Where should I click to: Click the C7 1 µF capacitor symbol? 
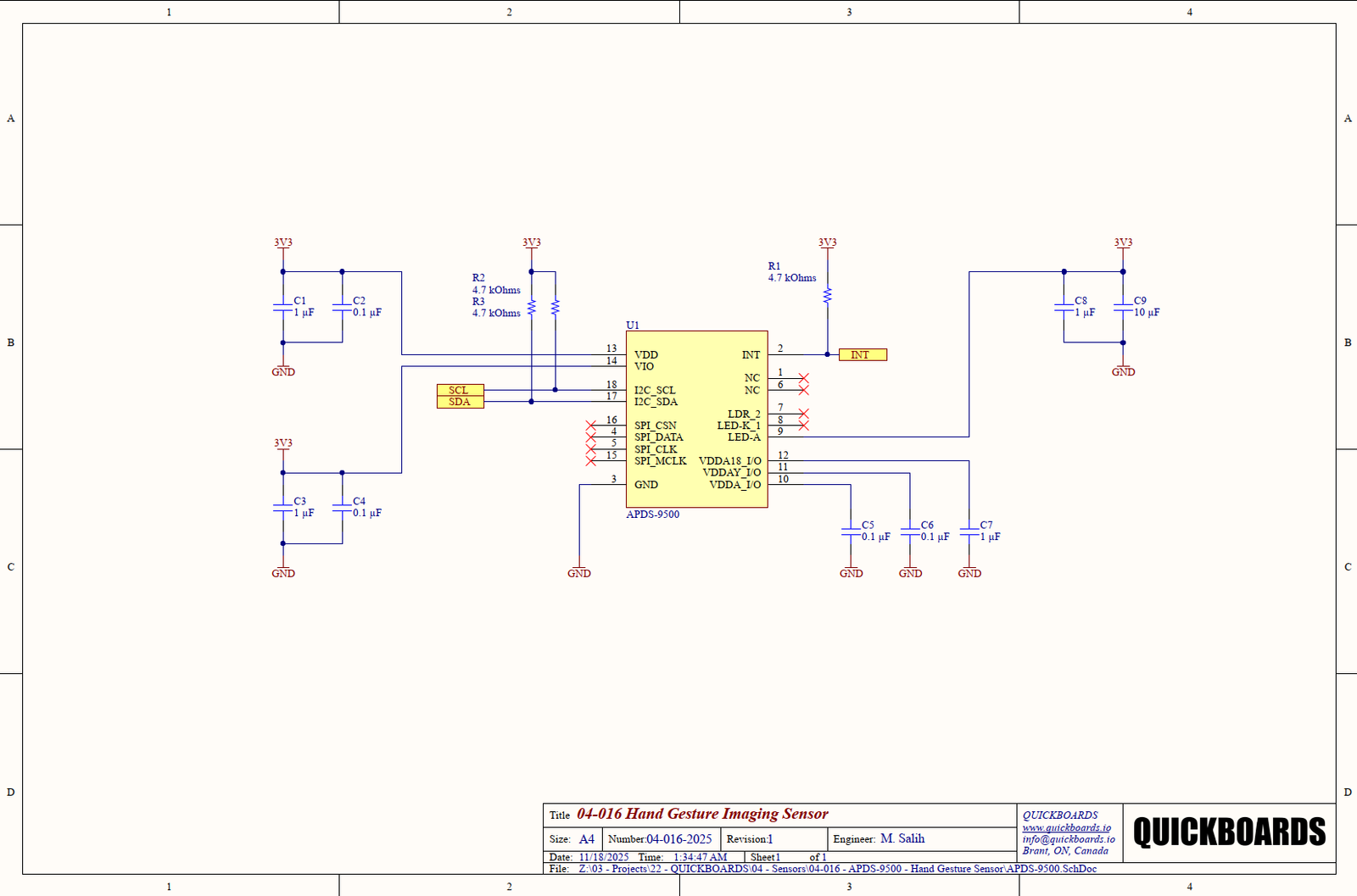[969, 531]
